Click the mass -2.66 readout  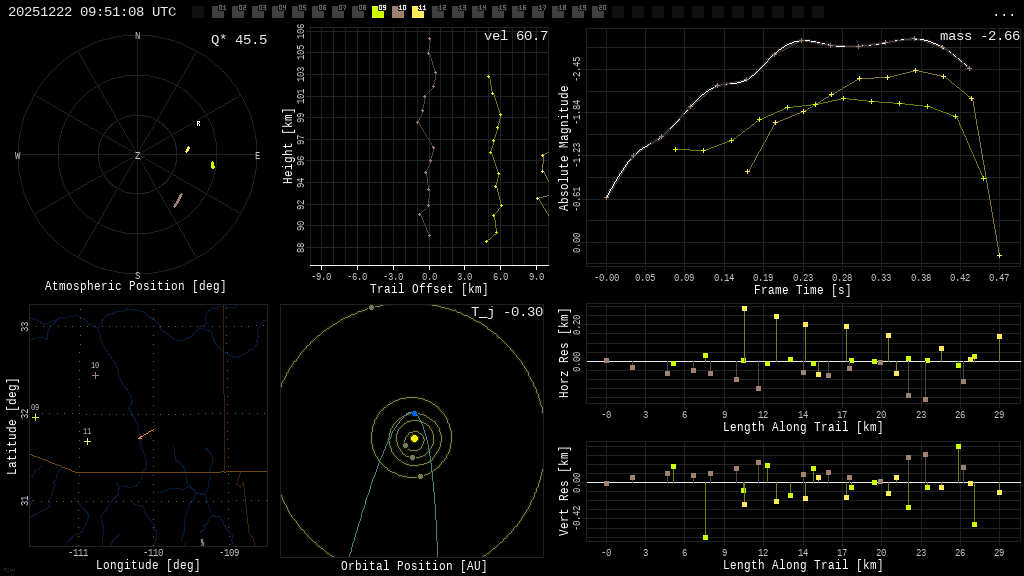pos(979,36)
